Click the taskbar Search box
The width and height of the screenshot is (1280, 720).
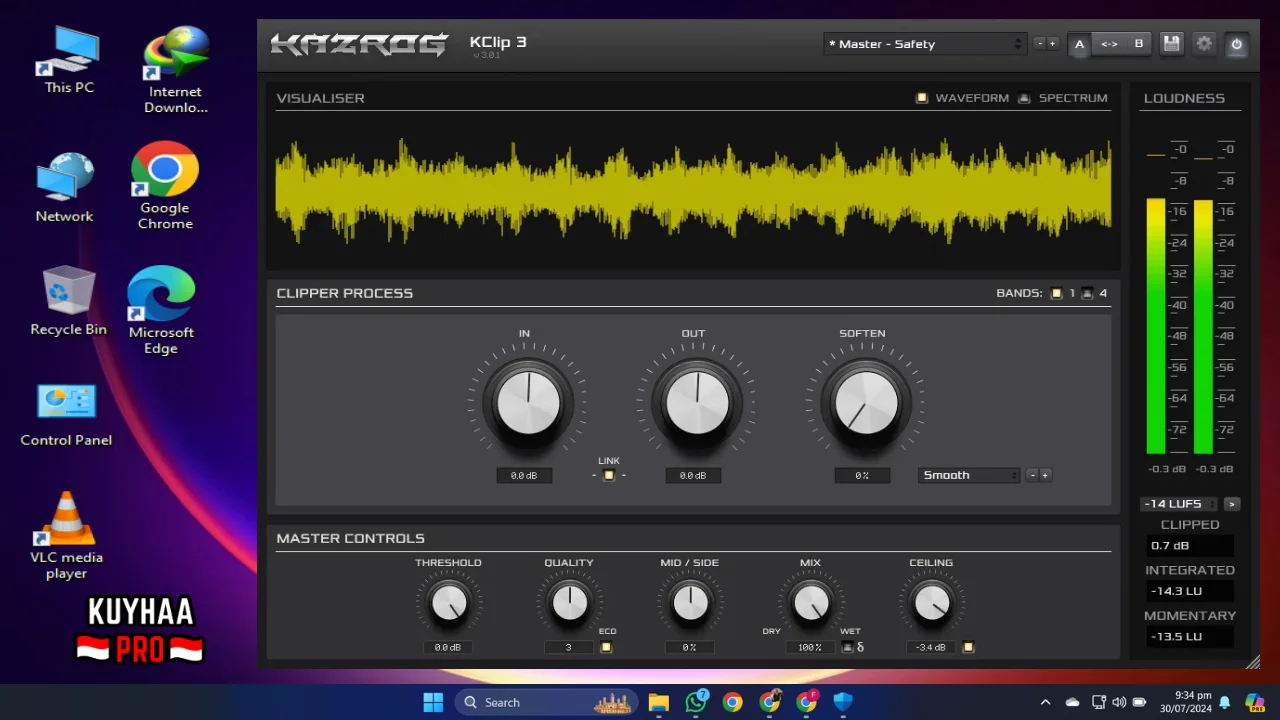click(548, 702)
